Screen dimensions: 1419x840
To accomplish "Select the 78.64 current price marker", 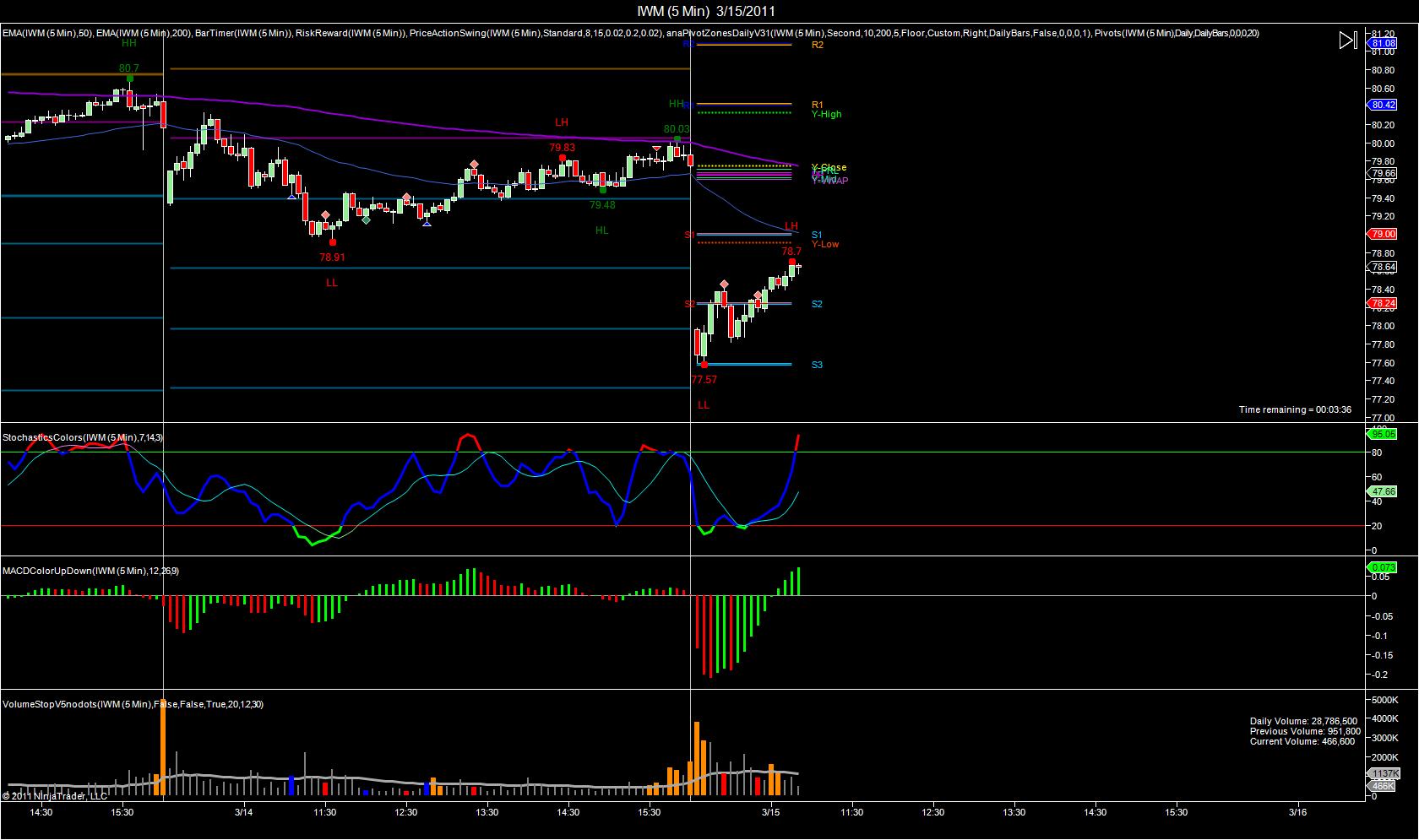I will pos(1381,267).
